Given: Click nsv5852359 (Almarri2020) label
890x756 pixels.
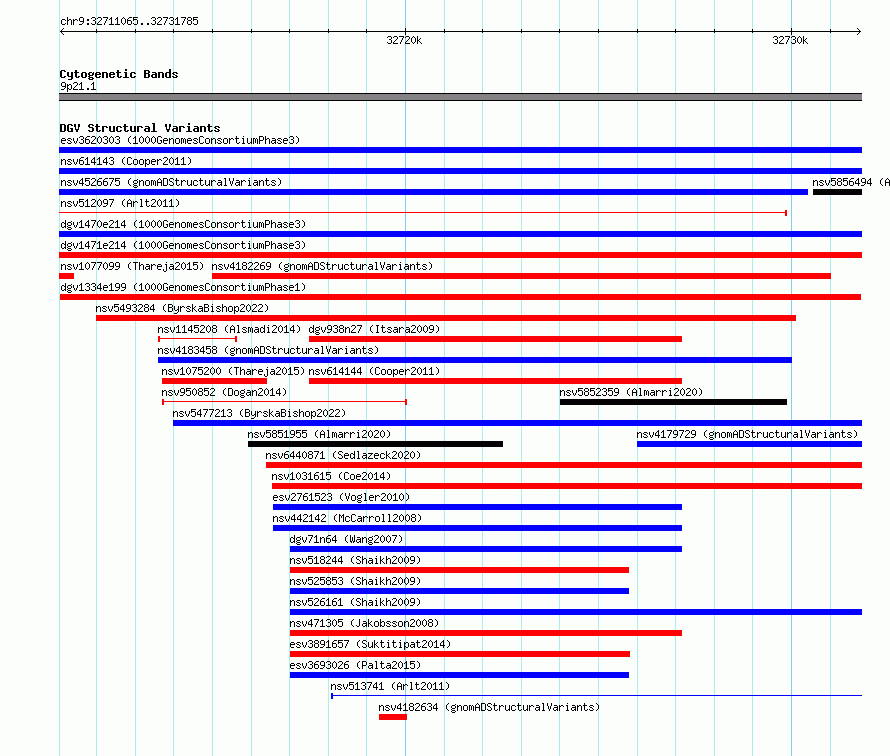Looking at the screenshot, I should [x=631, y=392].
